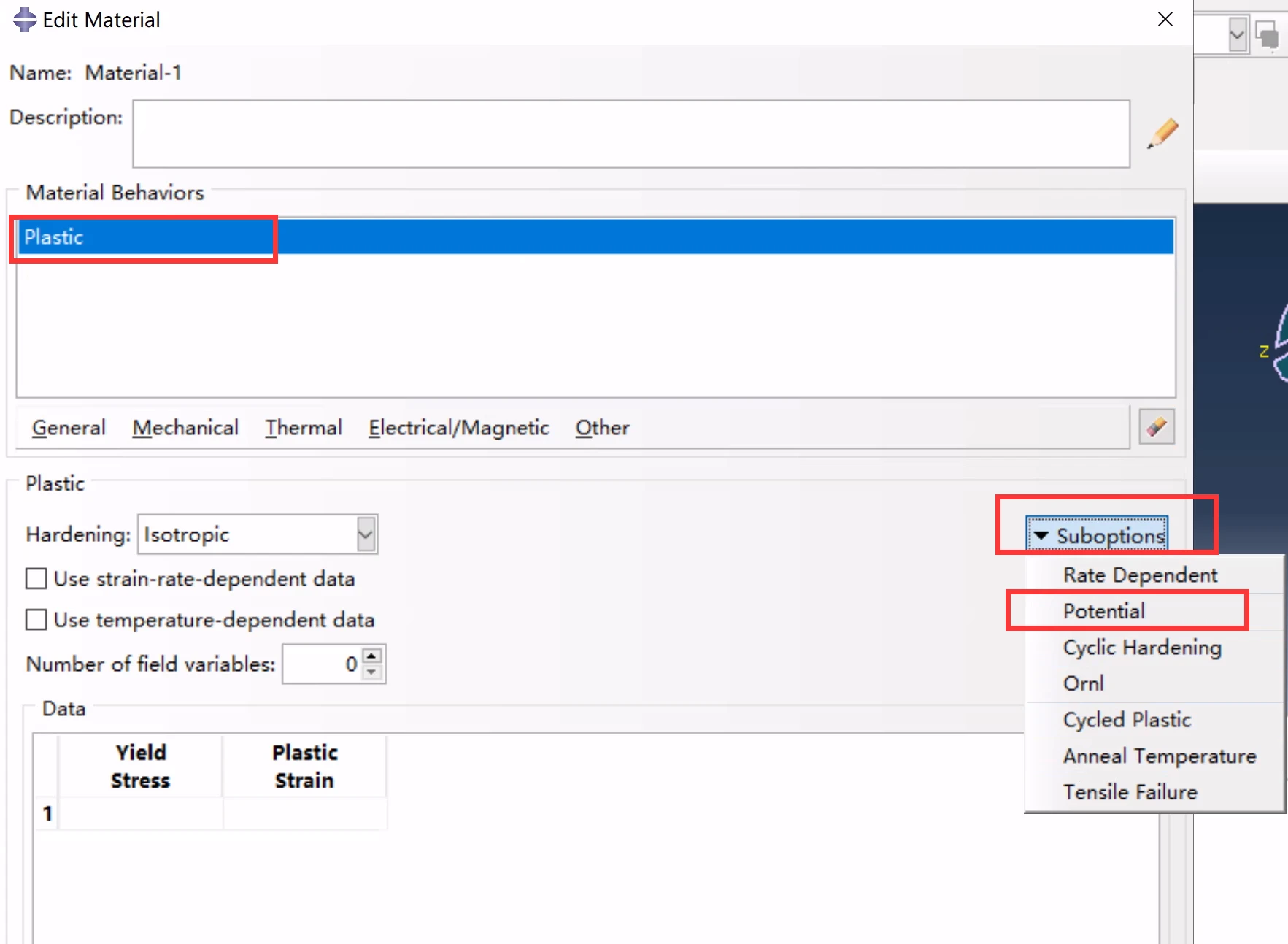Screen dimensions: 1288x944
Task: Click Plastic Strain cell in row 1
Action: (x=305, y=813)
